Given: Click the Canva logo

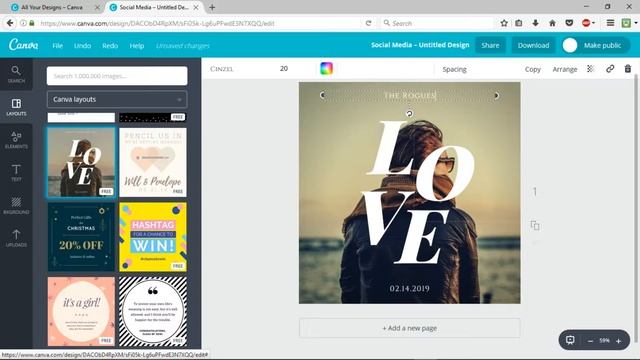Looking at the screenshot, I should (x=23, y=44).
